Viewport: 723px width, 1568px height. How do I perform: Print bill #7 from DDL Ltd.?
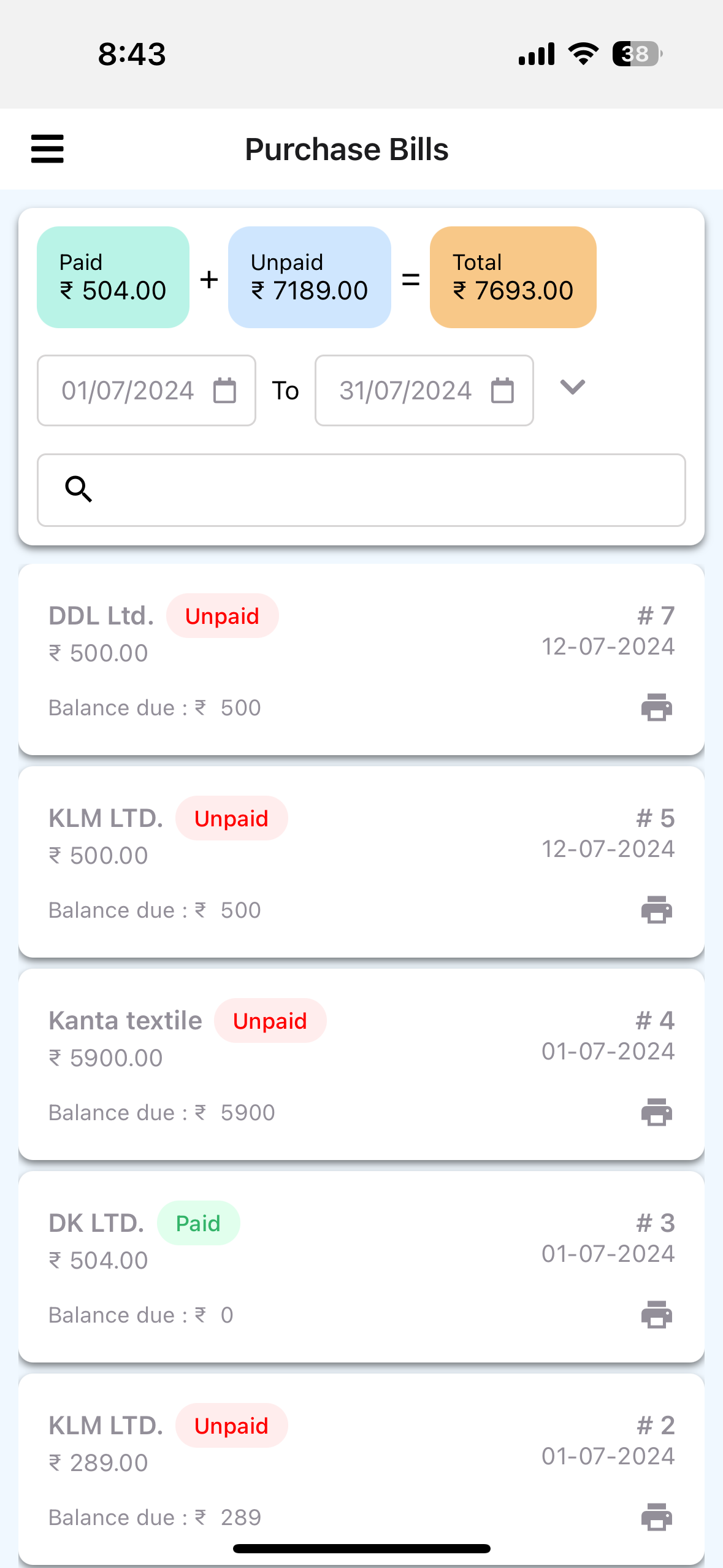[x=656, y=707]
